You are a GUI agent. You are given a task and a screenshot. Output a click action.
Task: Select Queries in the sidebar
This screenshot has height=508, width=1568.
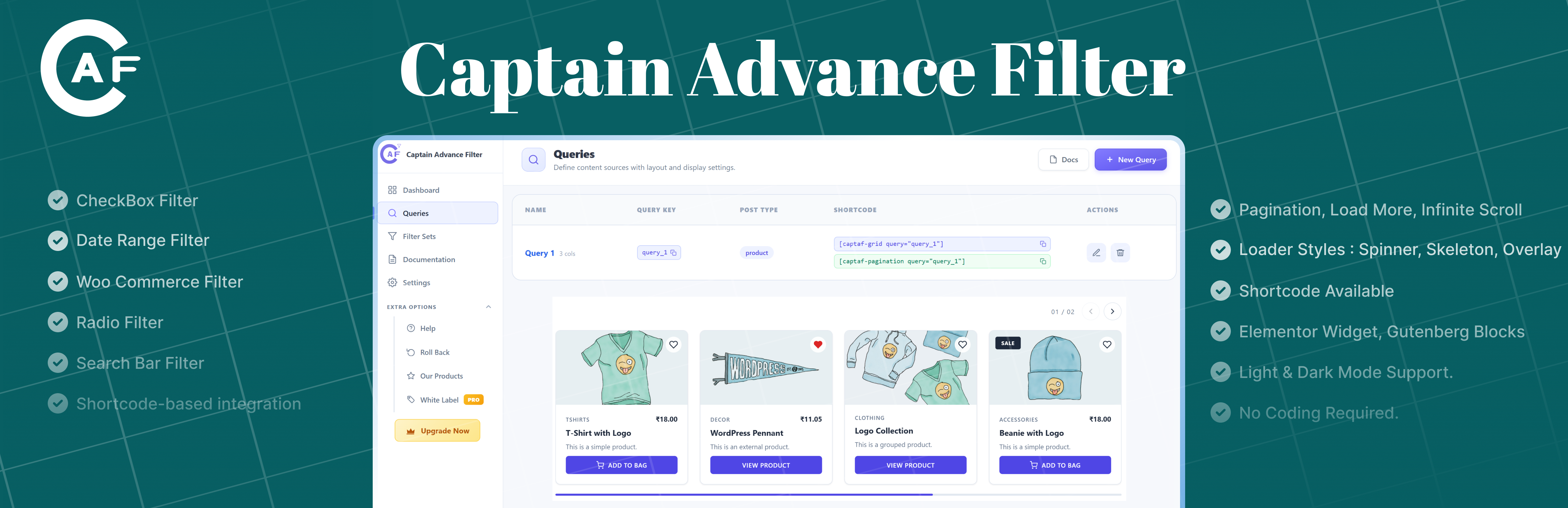pyautogui.click(x=438, y=213)
